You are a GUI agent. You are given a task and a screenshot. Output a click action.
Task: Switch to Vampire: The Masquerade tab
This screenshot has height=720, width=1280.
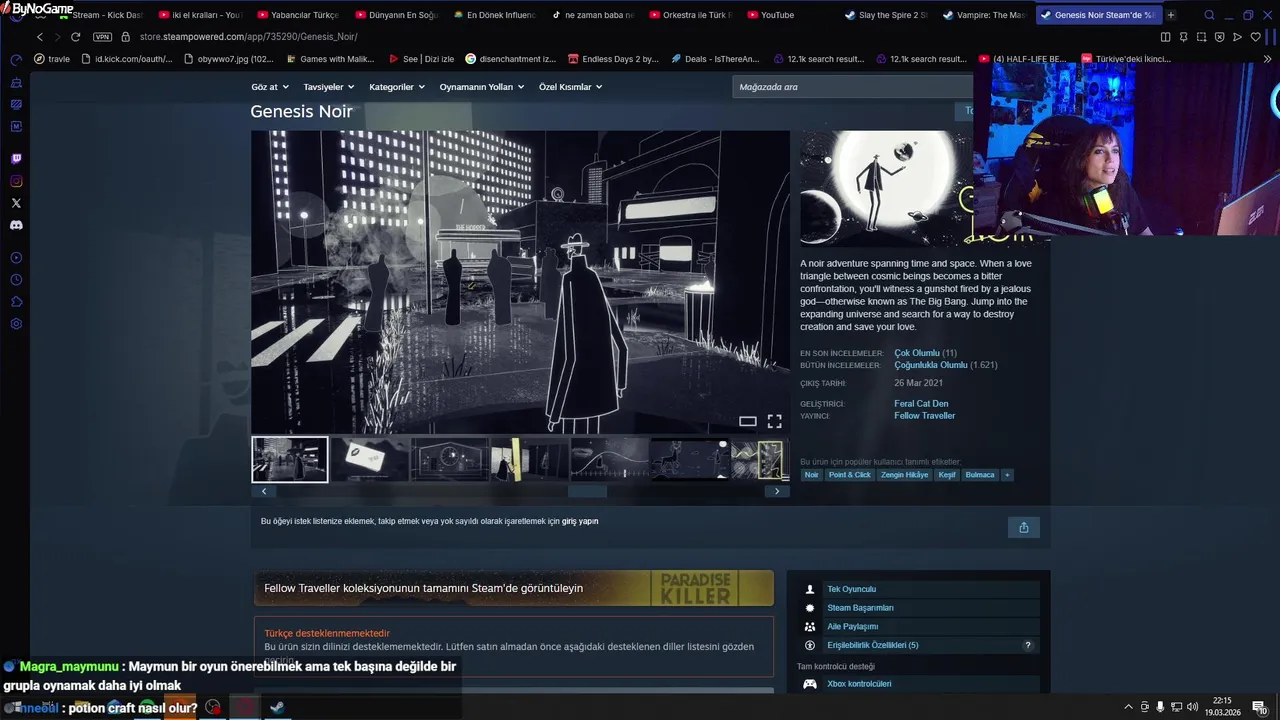[984, 15]
